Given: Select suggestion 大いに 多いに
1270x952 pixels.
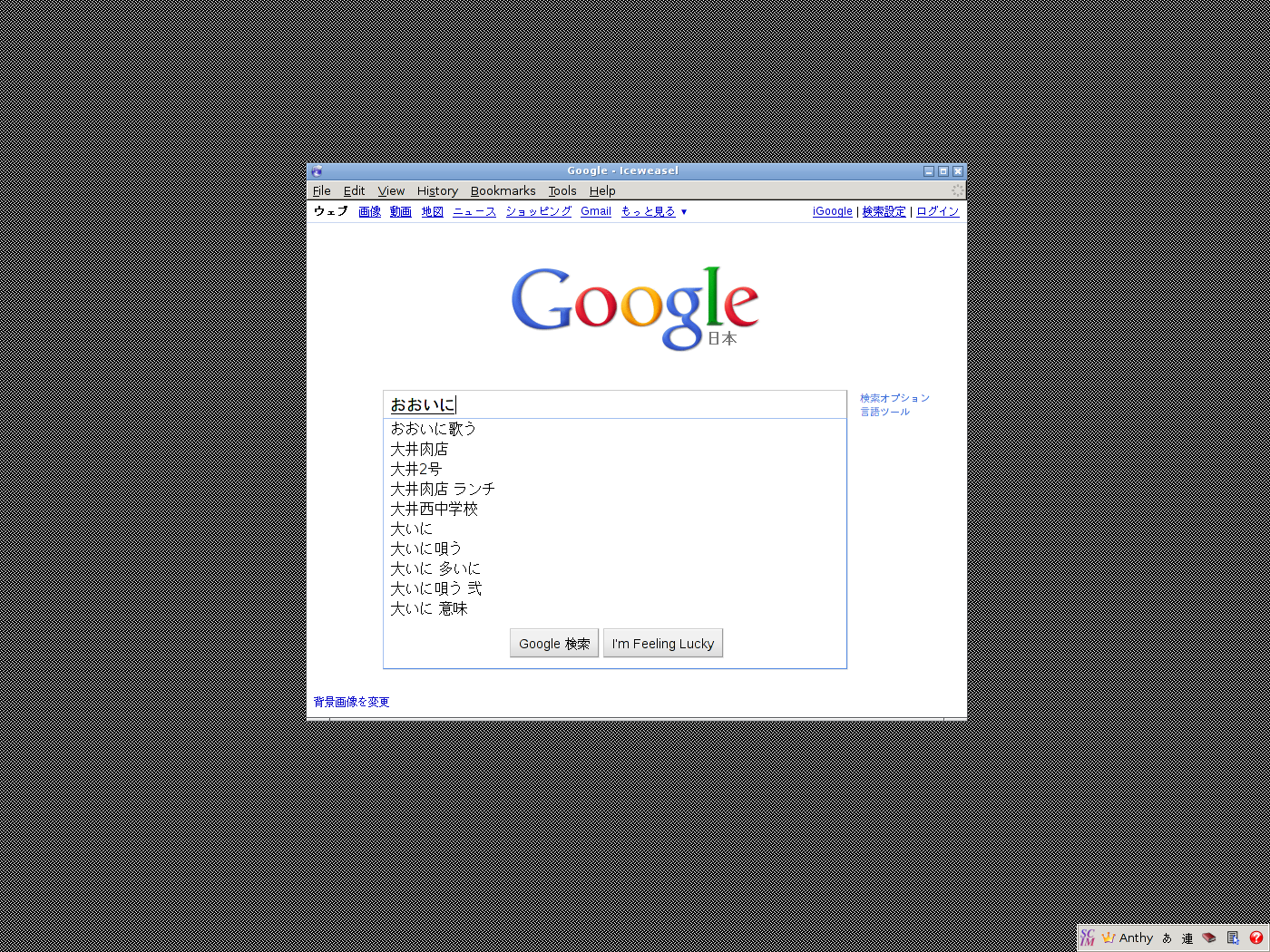Looking at the screenshot, I should (x=615, y=568).
